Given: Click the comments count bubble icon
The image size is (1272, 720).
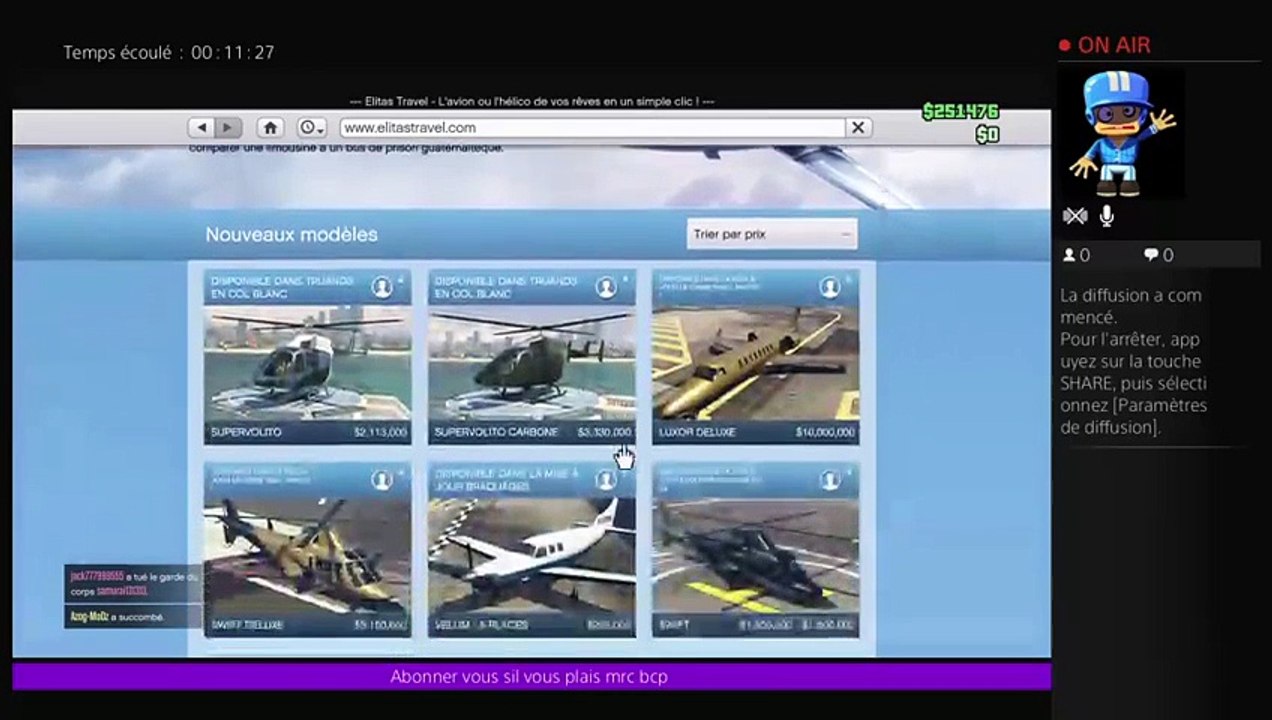Looking at the screenshot, I should coord(1150,255).
